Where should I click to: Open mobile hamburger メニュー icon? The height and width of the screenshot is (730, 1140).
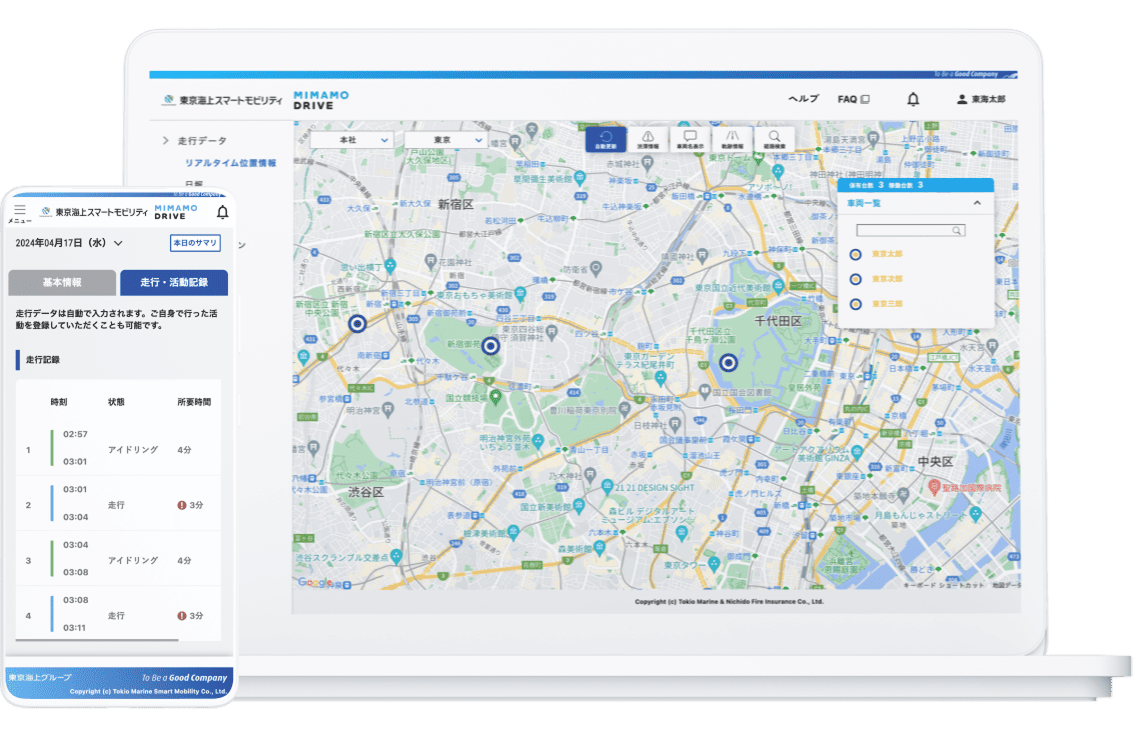coord(20,212)
